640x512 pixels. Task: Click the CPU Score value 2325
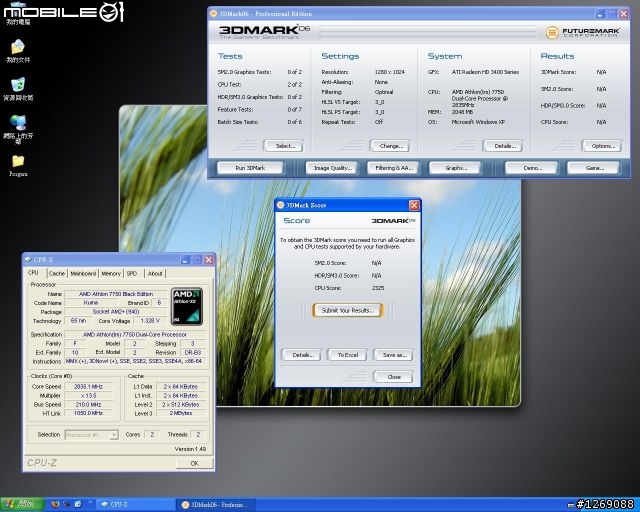coord(378,288)
